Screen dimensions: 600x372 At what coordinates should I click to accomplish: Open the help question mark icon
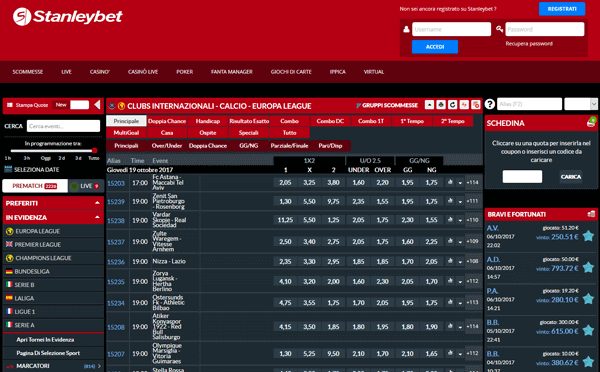point(490,104)
